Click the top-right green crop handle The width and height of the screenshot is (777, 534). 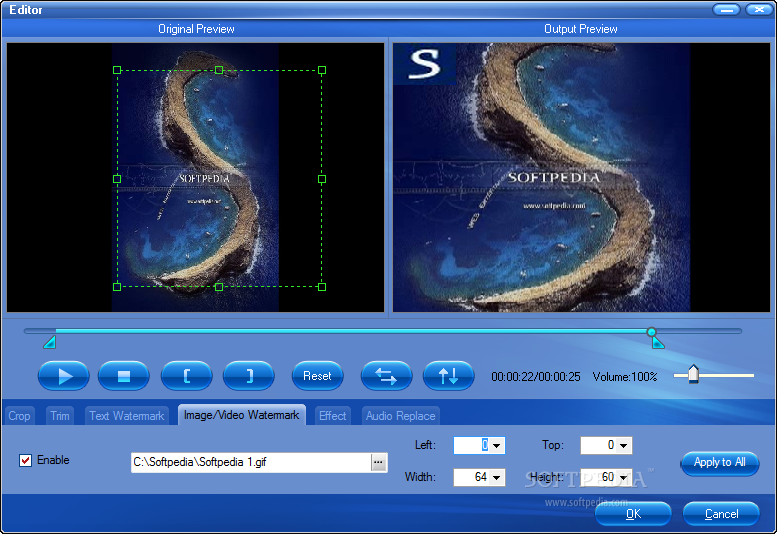coord(322,70)
